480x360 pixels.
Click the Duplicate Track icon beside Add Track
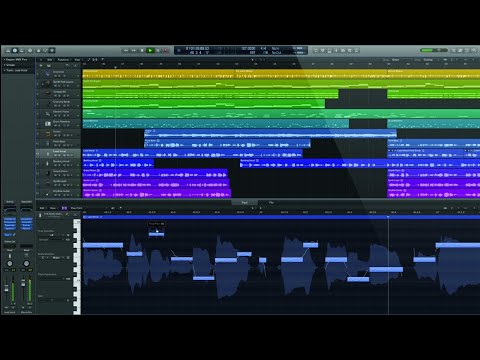point(49,66)
